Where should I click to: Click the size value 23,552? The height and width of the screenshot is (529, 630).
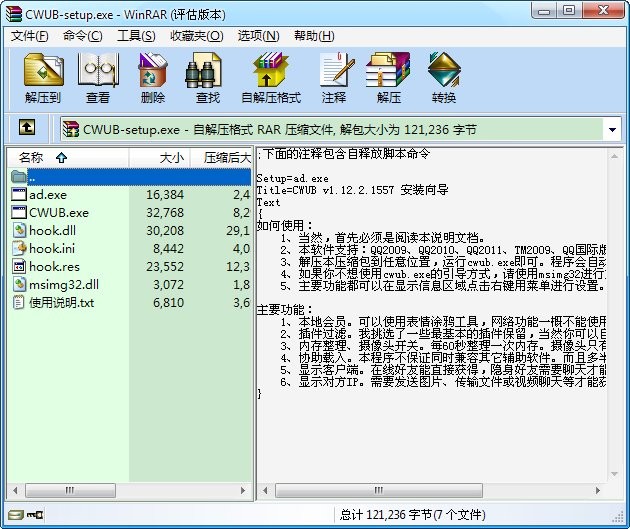165,267
